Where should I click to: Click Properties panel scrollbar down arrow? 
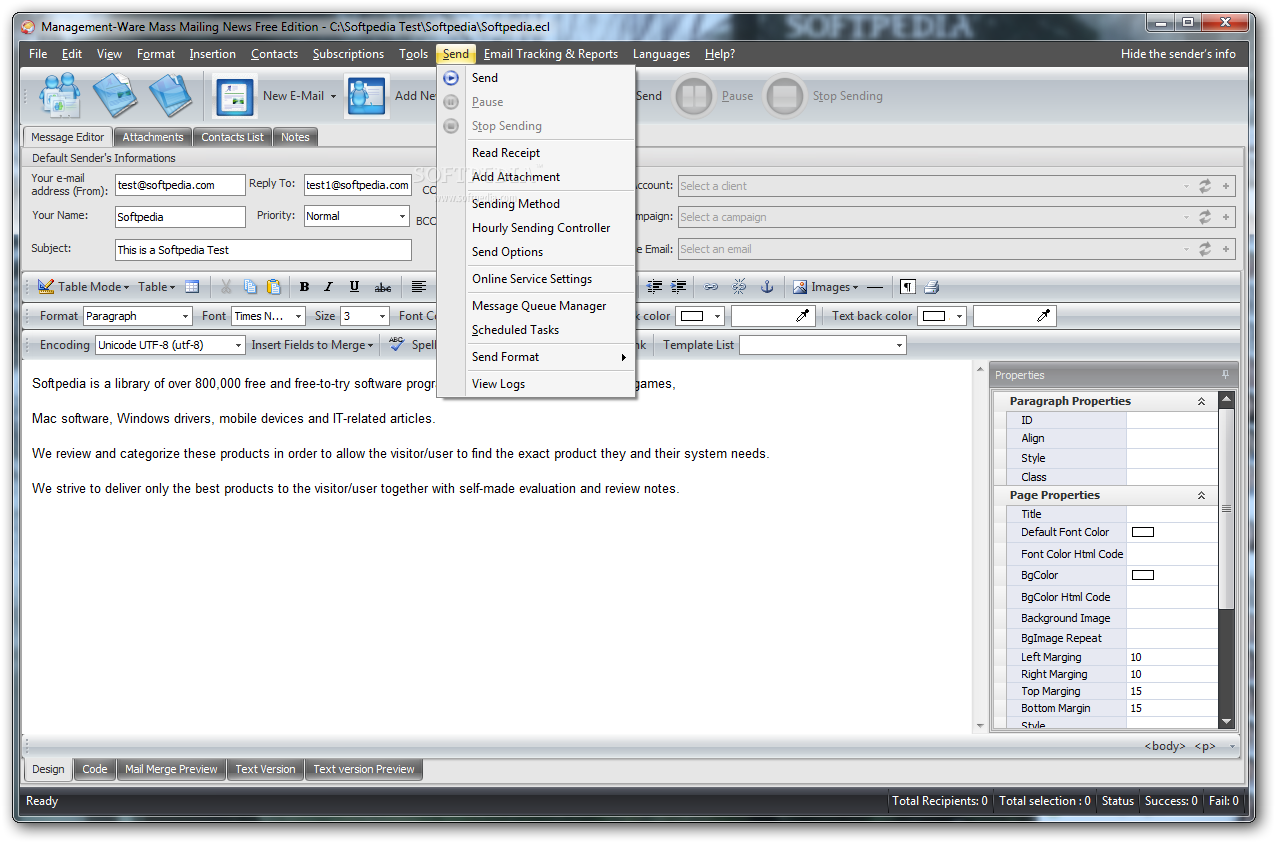pyautogui.click(x=1226, y=721)
